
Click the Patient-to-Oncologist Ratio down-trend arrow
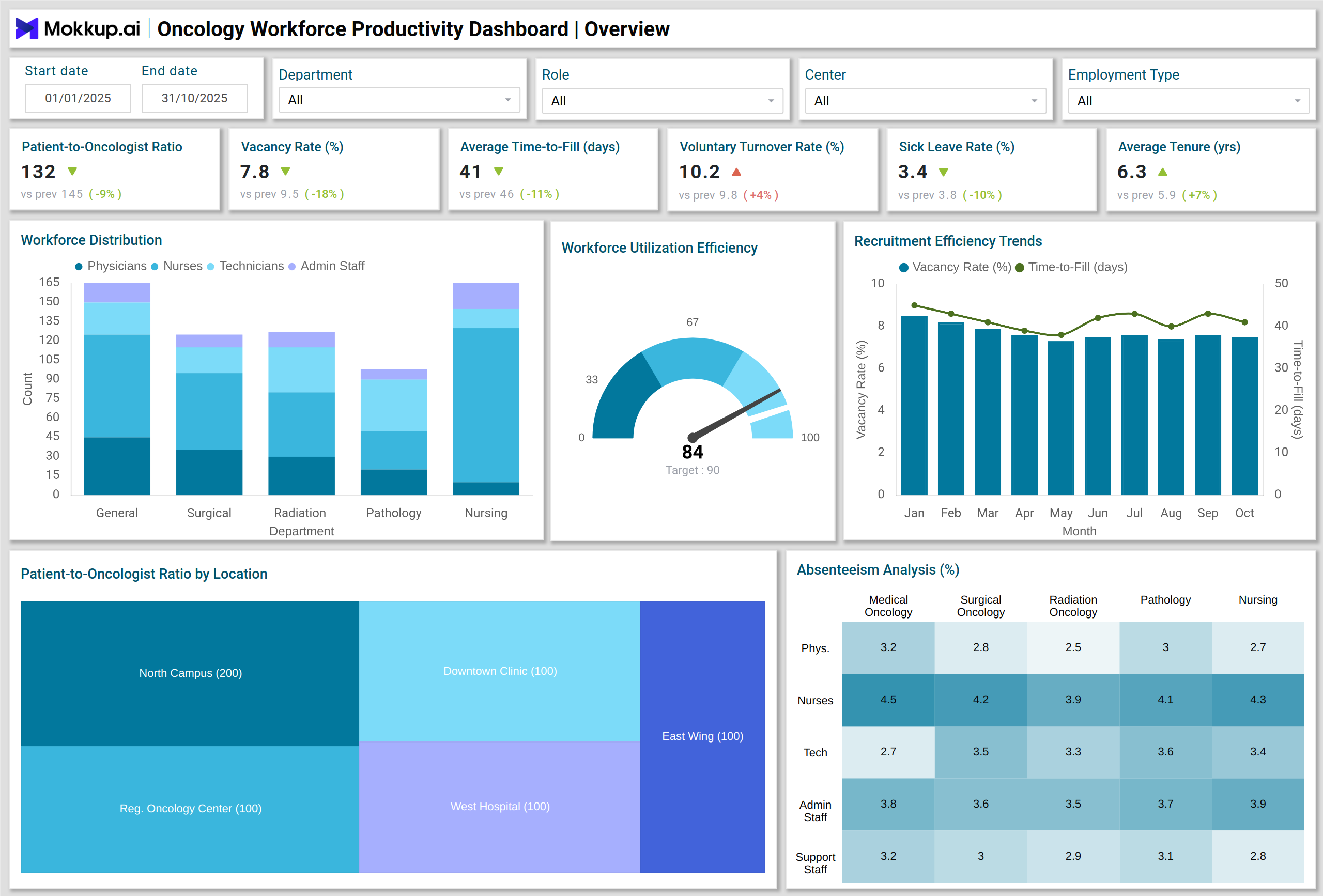click(72, 172)
